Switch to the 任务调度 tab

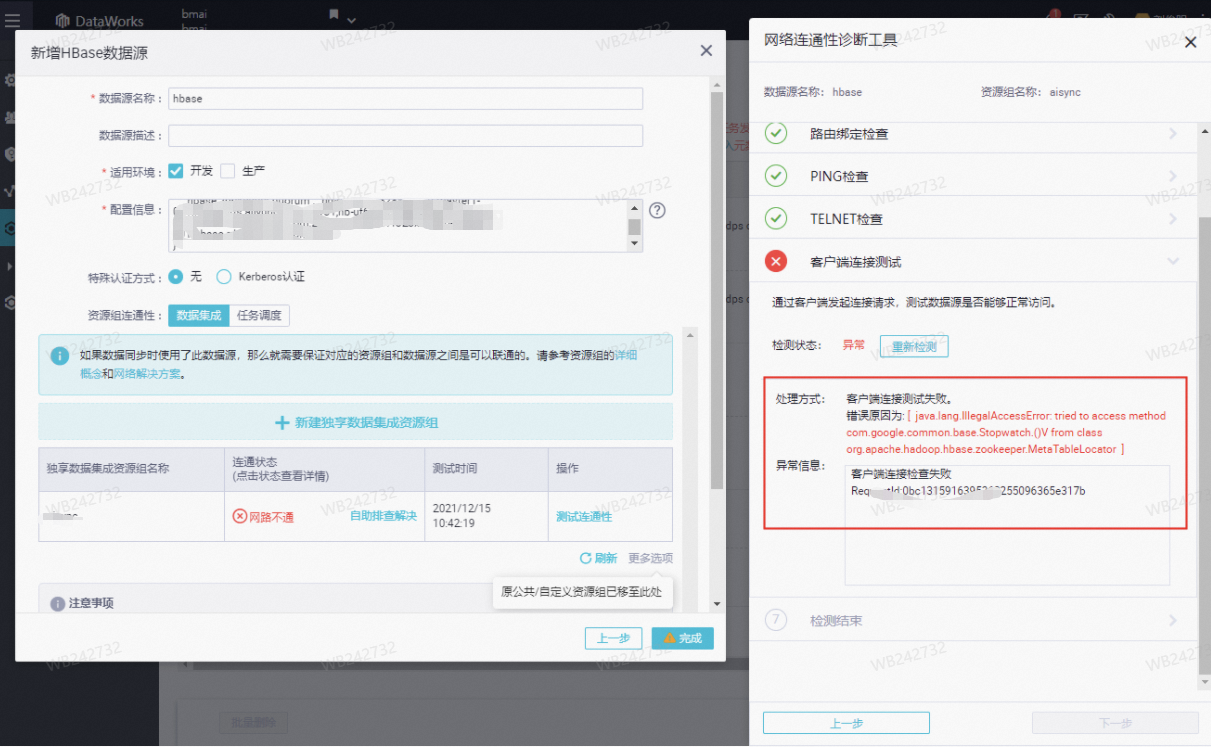pyautogui.click(x=259, y=315)
